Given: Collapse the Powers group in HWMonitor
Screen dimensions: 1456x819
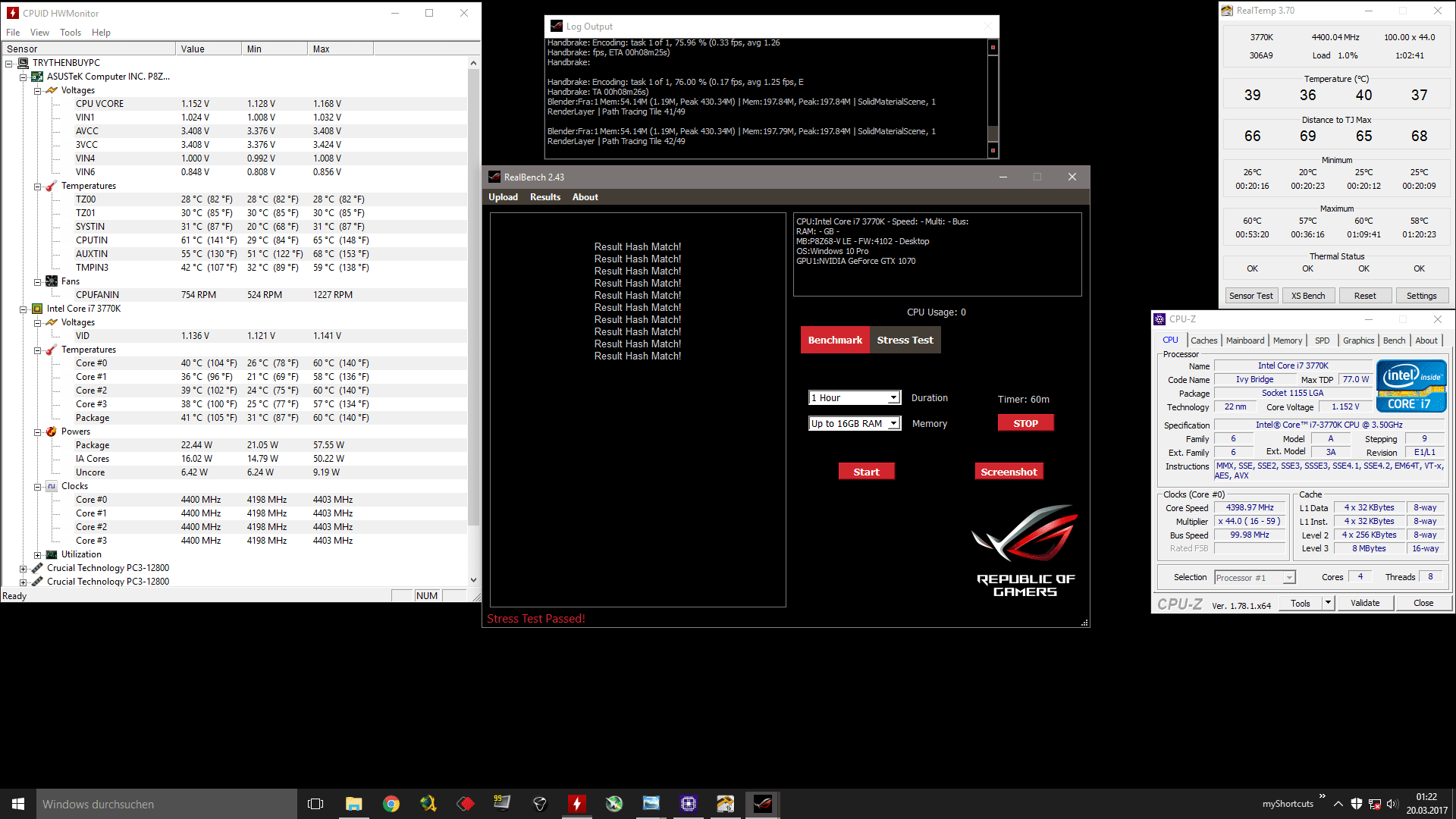Looking at the screenshot, I should 37,431.
